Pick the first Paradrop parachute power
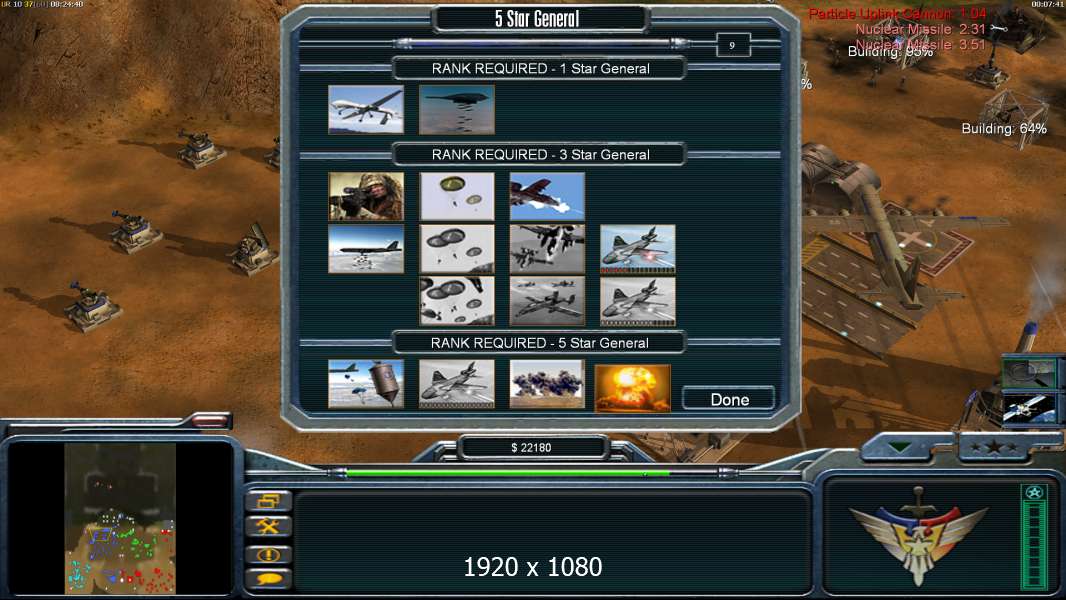The image size is (1066, 600). (x=457, y=196)
